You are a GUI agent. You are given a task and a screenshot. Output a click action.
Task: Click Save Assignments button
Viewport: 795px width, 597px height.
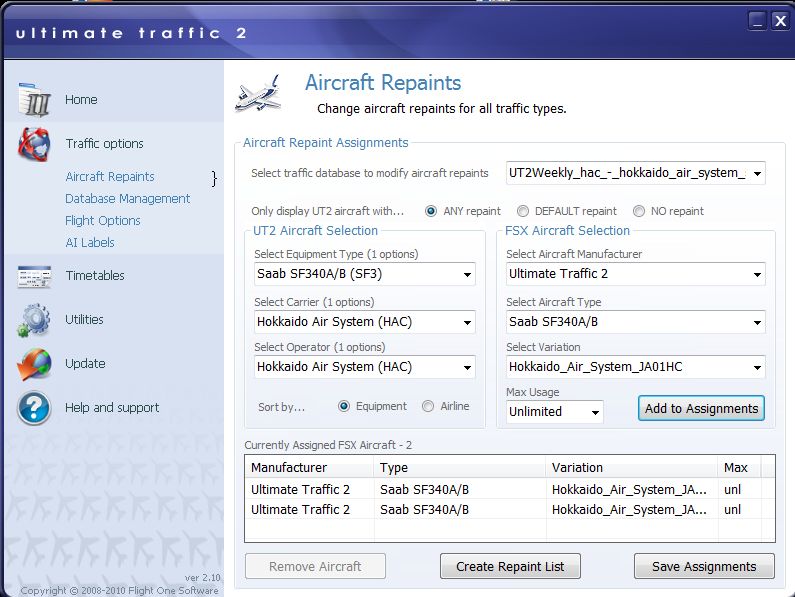pos(704,566)
